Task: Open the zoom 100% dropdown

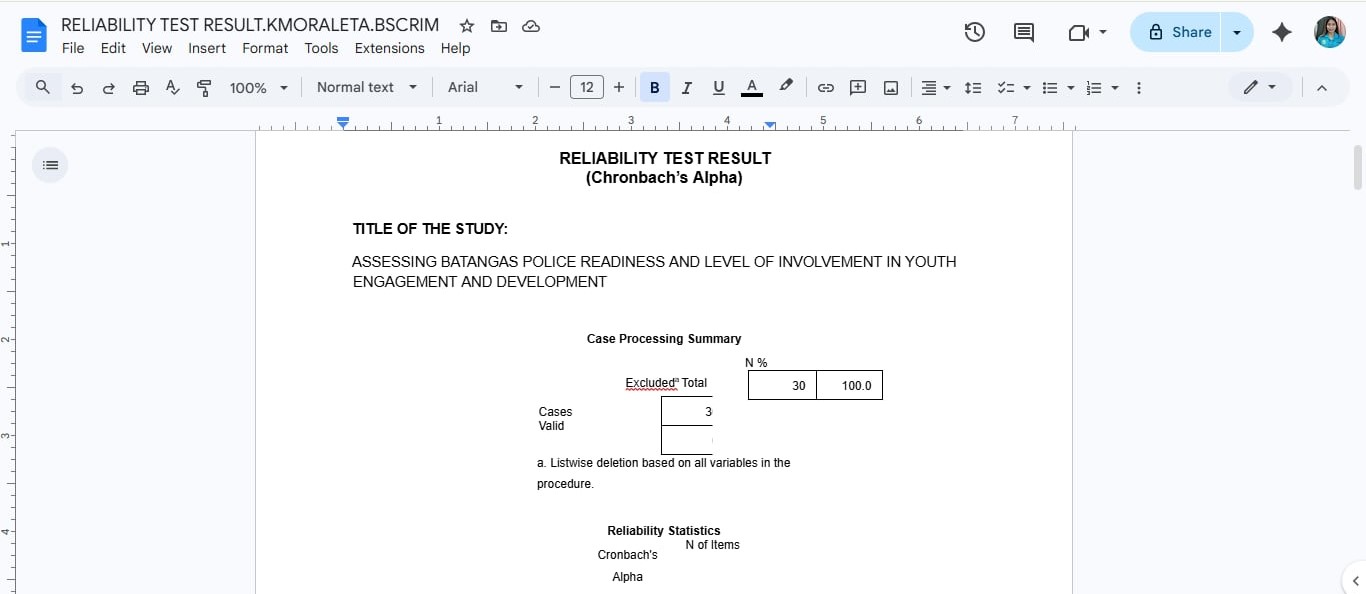Action: 258,88
